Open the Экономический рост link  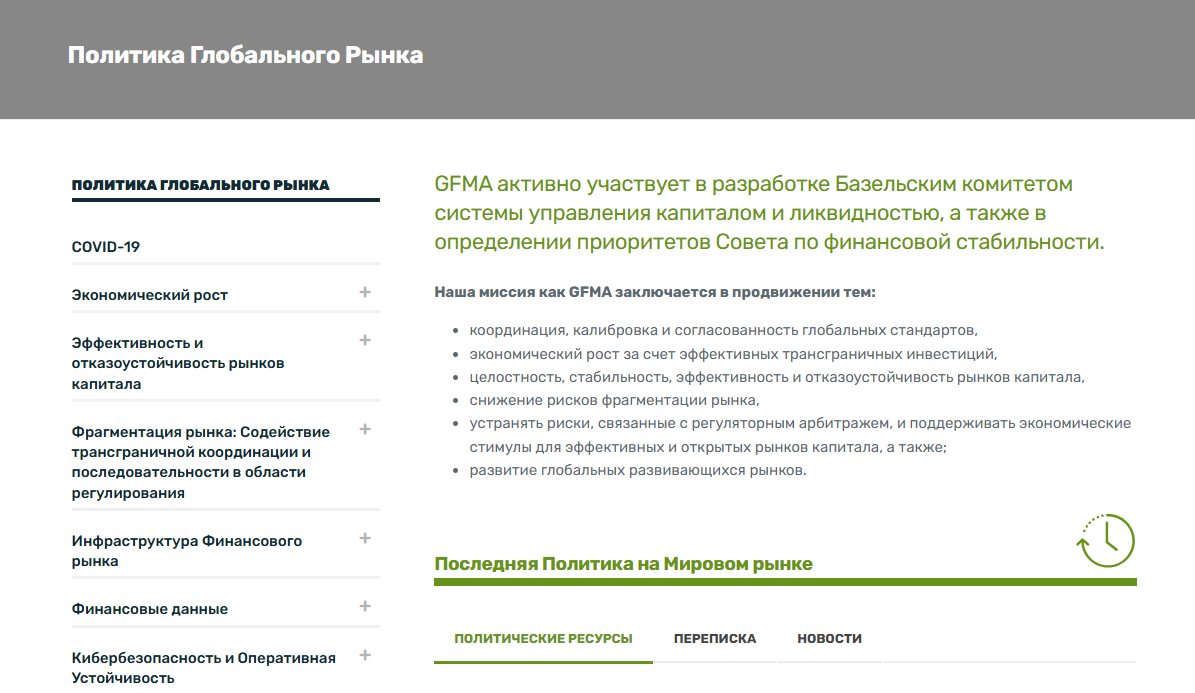click(149, 295)
